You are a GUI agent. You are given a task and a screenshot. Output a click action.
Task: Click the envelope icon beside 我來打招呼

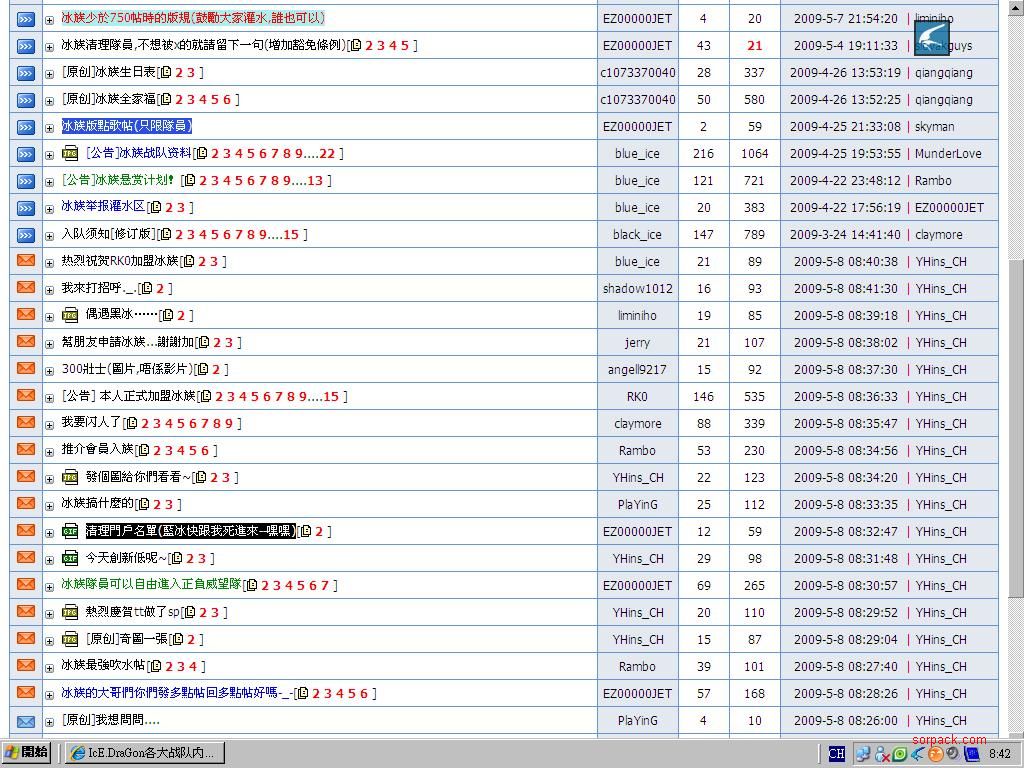click(x=24, y=288)
